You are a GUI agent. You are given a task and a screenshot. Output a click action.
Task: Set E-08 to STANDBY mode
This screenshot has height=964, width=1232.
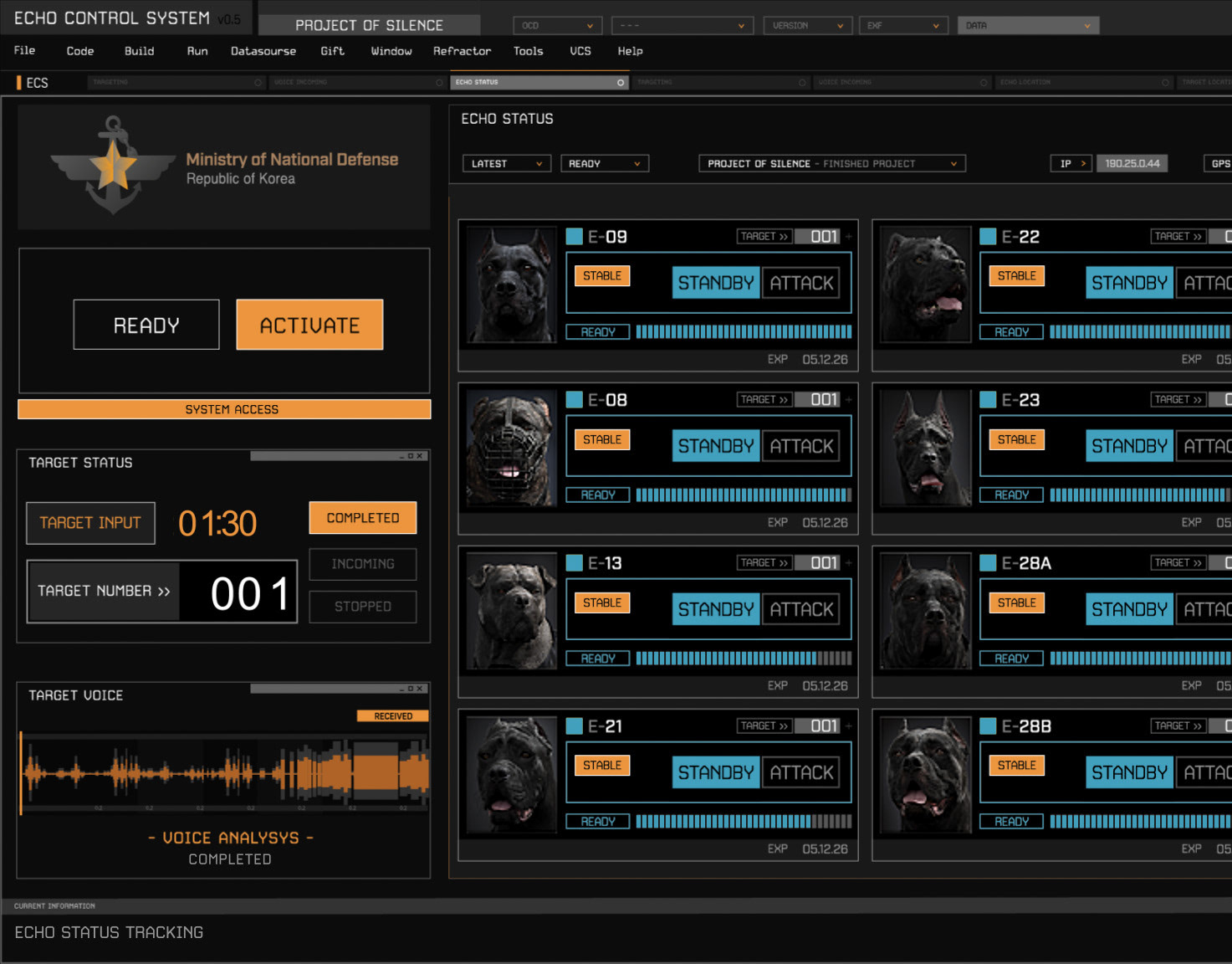716,446
